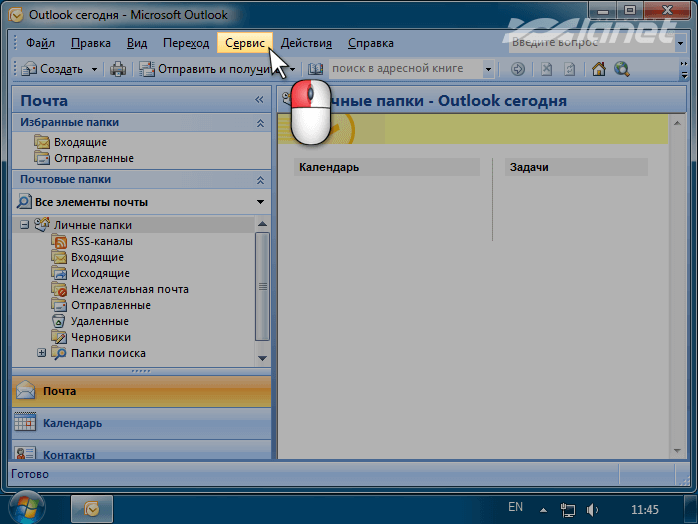Select the Личные папки folder
Screen dimensions: 698x524
pyautogui.click(x=93, y=225)
